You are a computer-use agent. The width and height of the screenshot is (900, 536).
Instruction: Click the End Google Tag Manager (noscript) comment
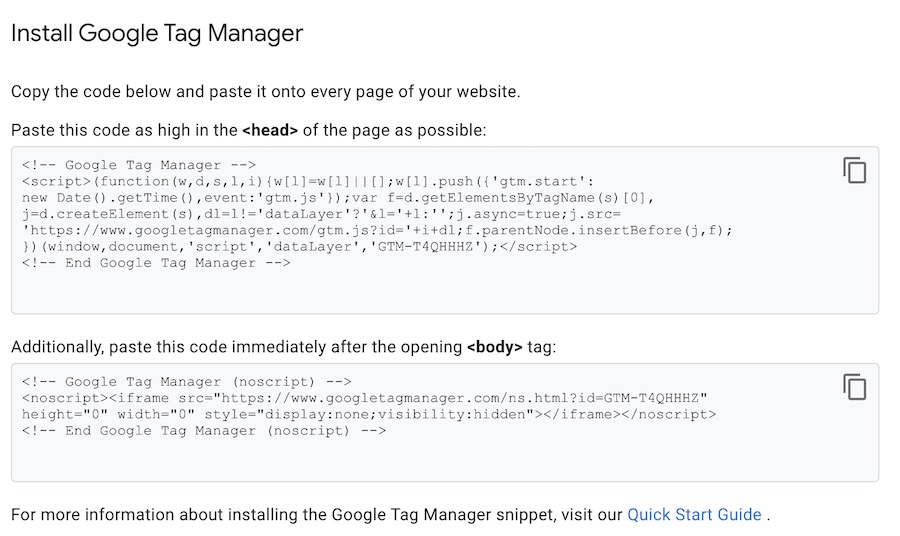203,431
